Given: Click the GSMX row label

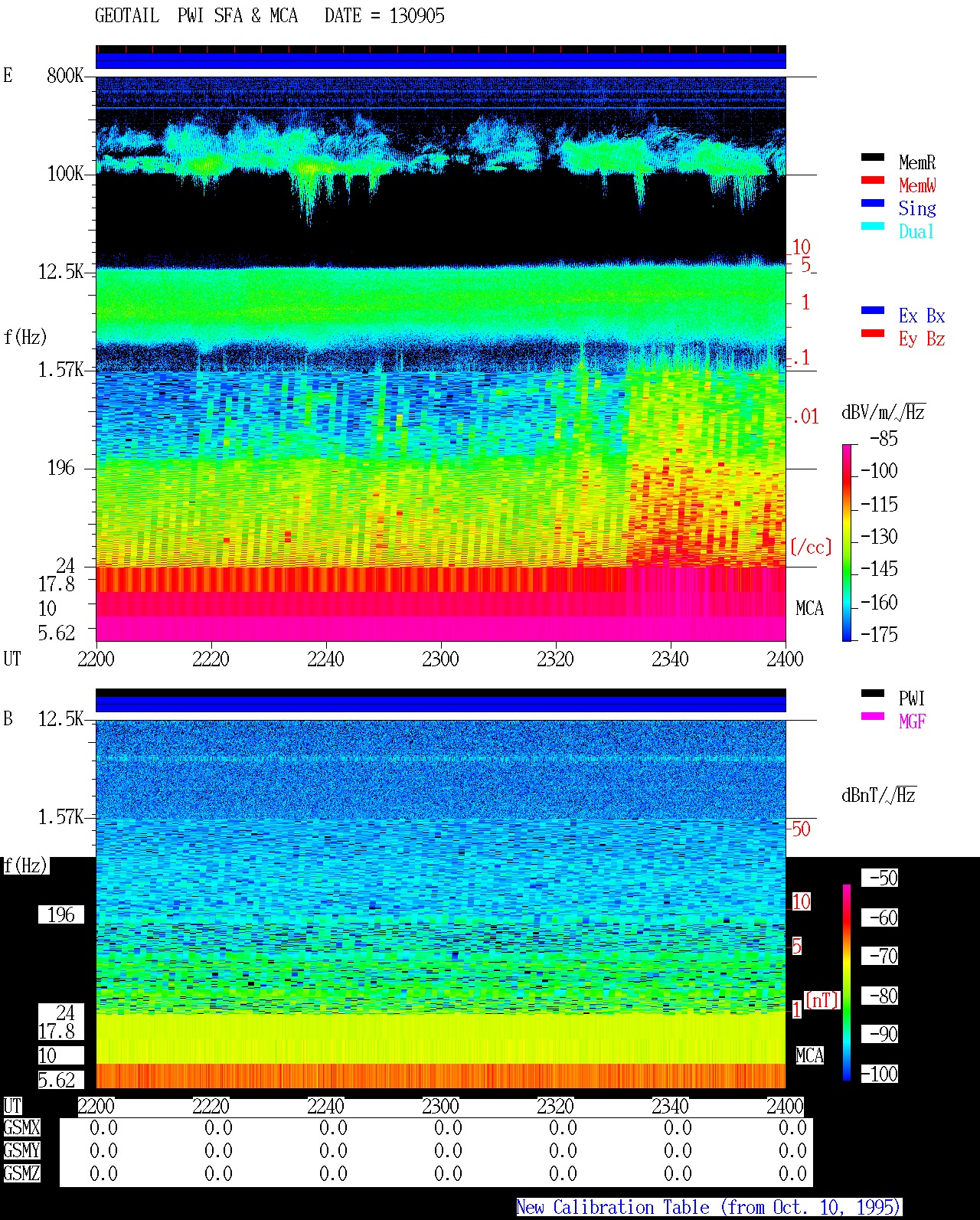Looking at the screenshot, I should (21, 1127).
